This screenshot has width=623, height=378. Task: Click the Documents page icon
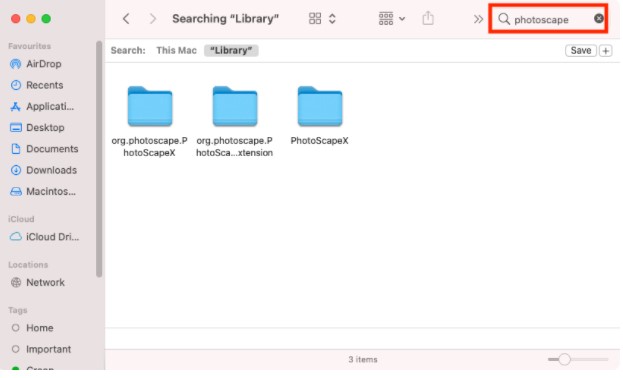pyautogui.click(x=15, y=149)
